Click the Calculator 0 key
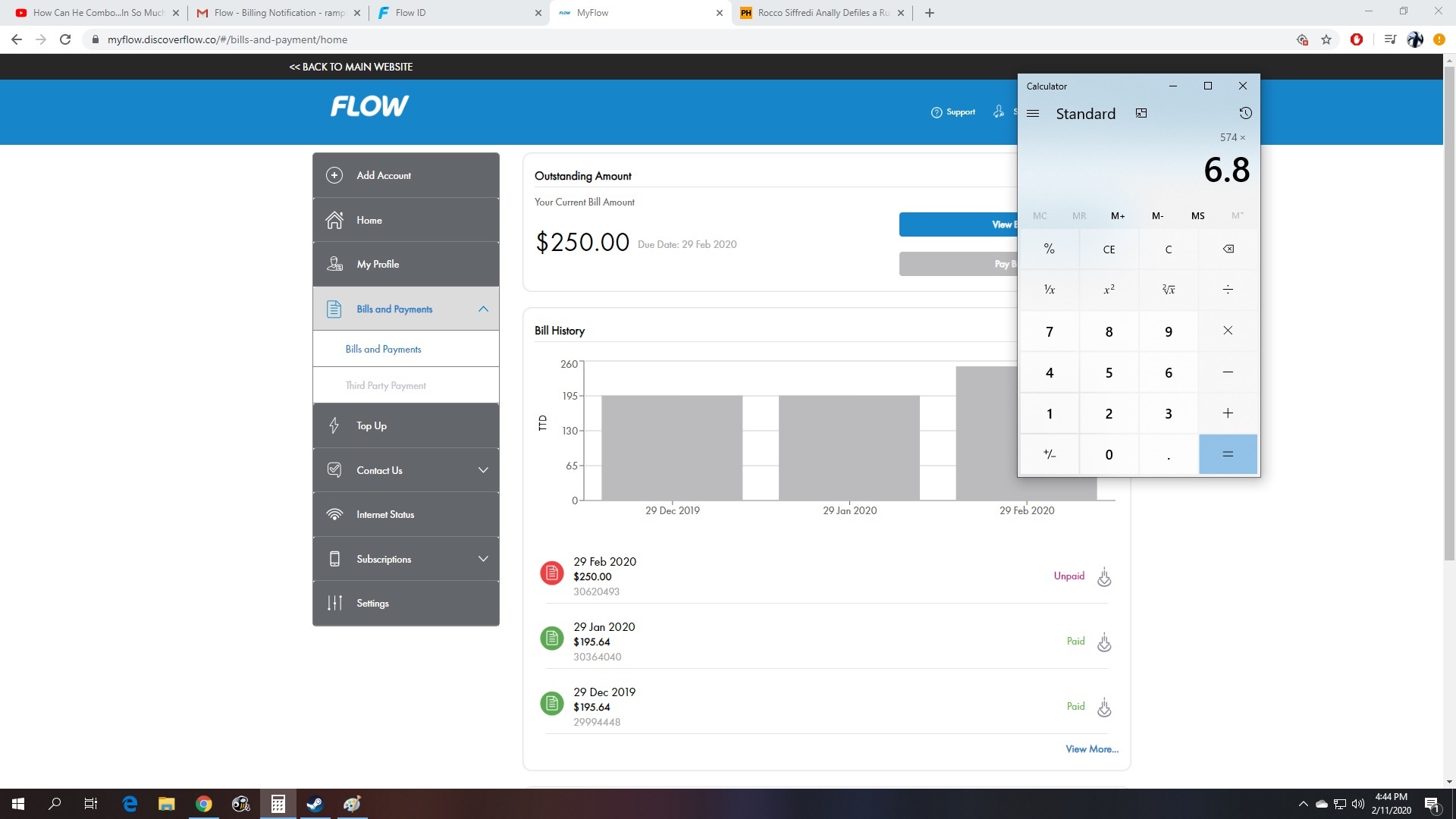 1109,454
